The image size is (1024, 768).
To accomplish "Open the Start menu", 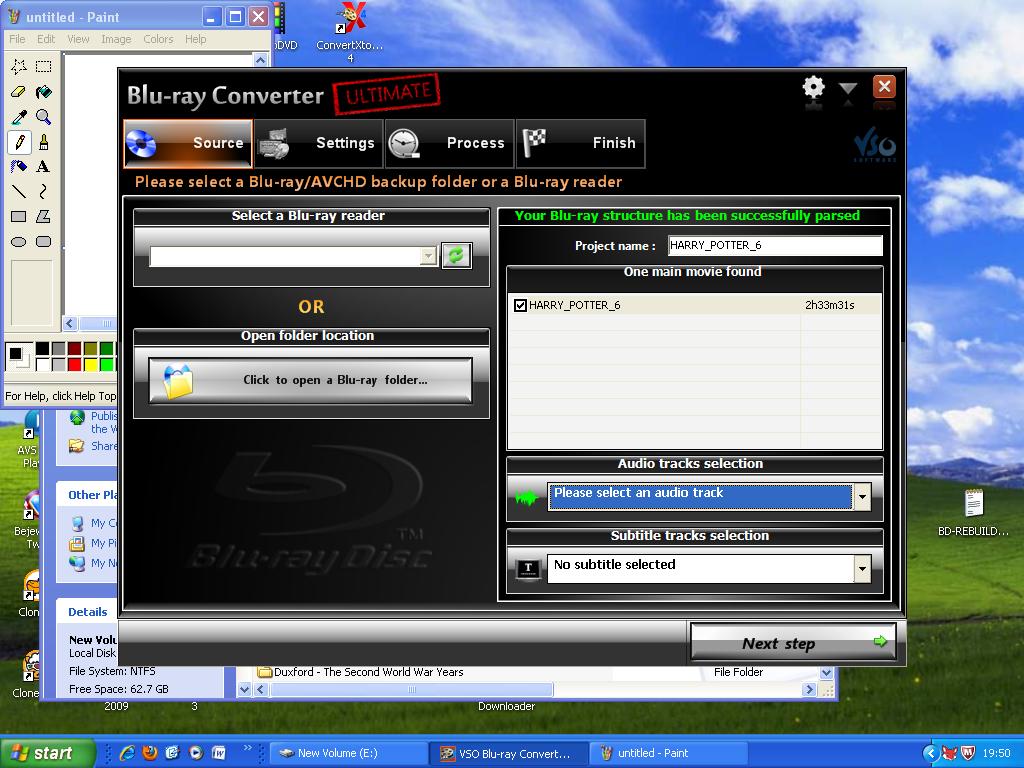I will pos(47,753).
